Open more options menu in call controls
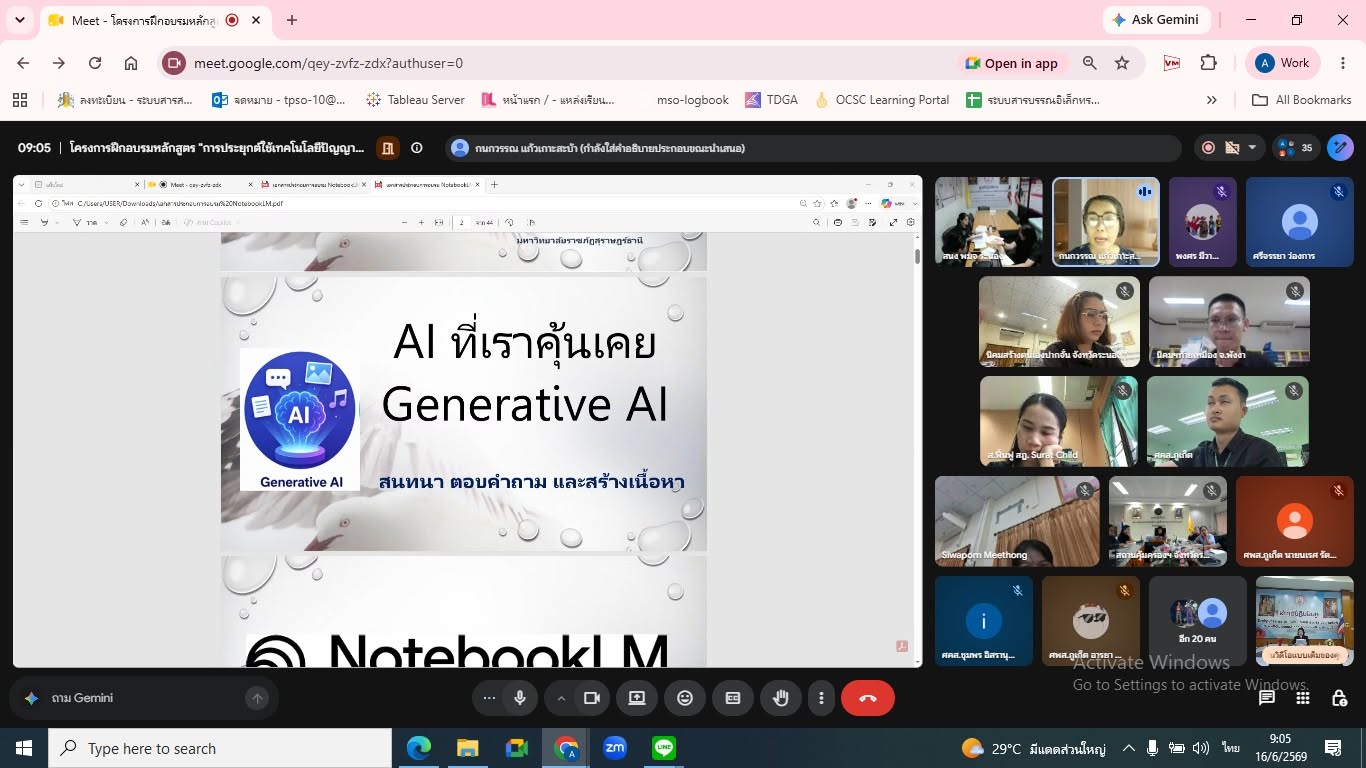 [x=821, y=699]
